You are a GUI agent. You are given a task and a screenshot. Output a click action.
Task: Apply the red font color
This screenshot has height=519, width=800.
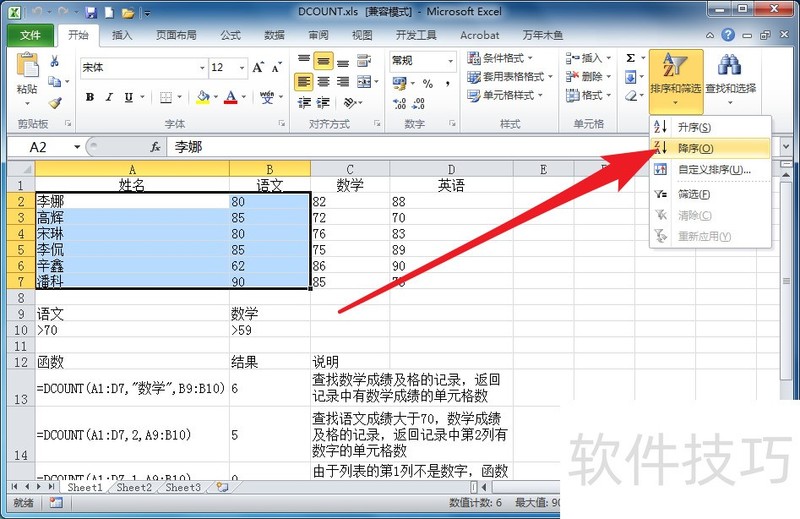231,96
